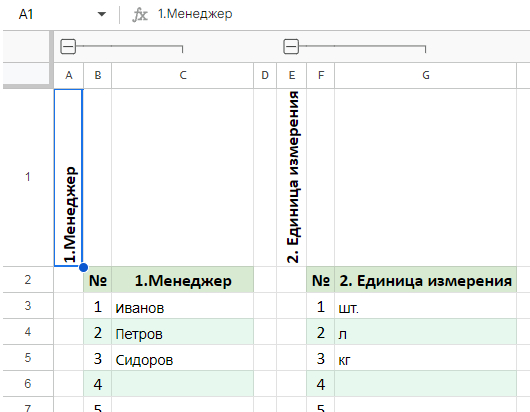Select the cell containing Петров
This screenshot has height=412, width=530.
183,332
